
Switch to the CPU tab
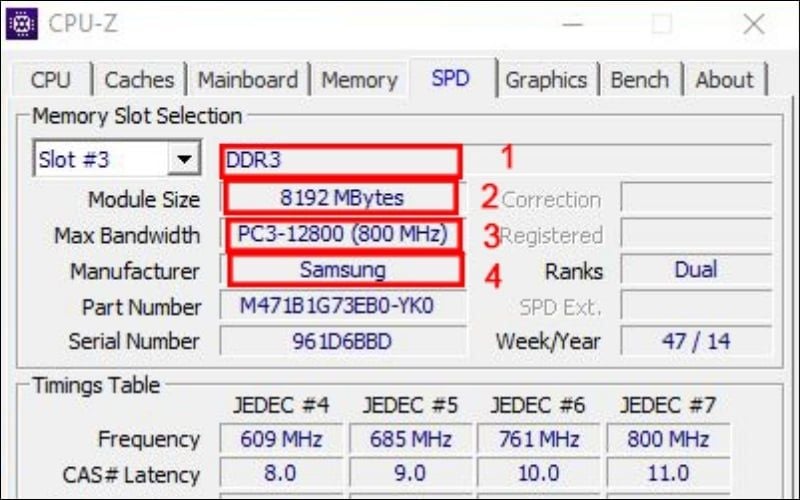51,80
